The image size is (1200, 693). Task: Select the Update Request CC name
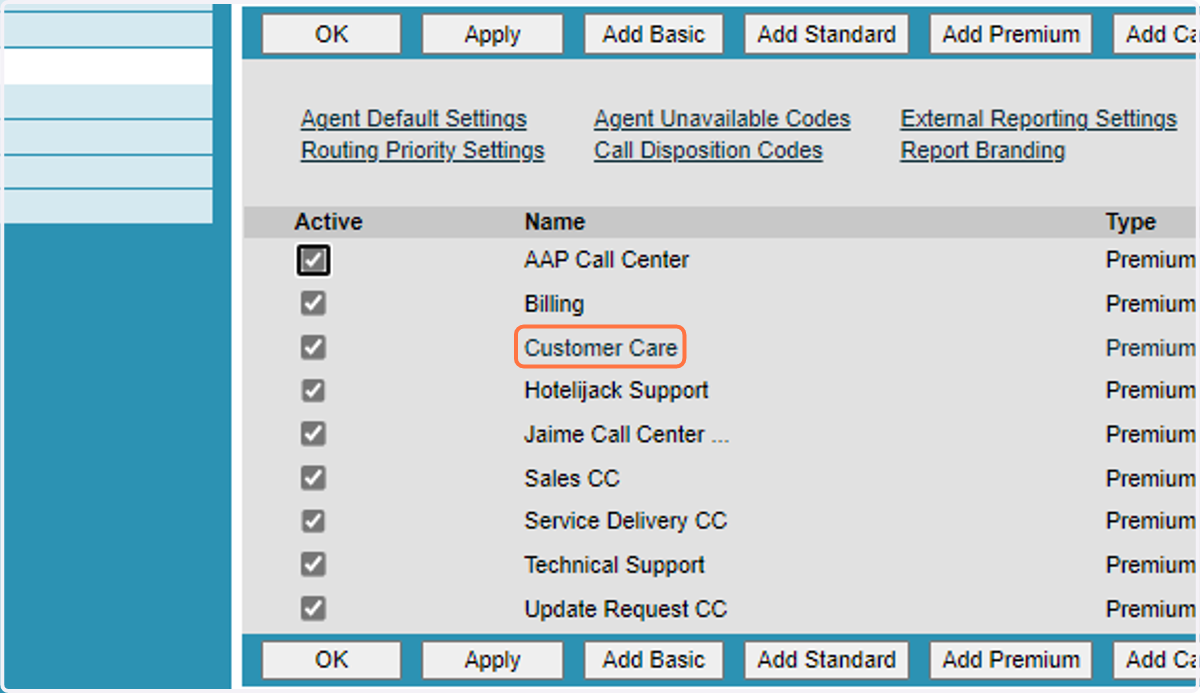tap(625, 609)
